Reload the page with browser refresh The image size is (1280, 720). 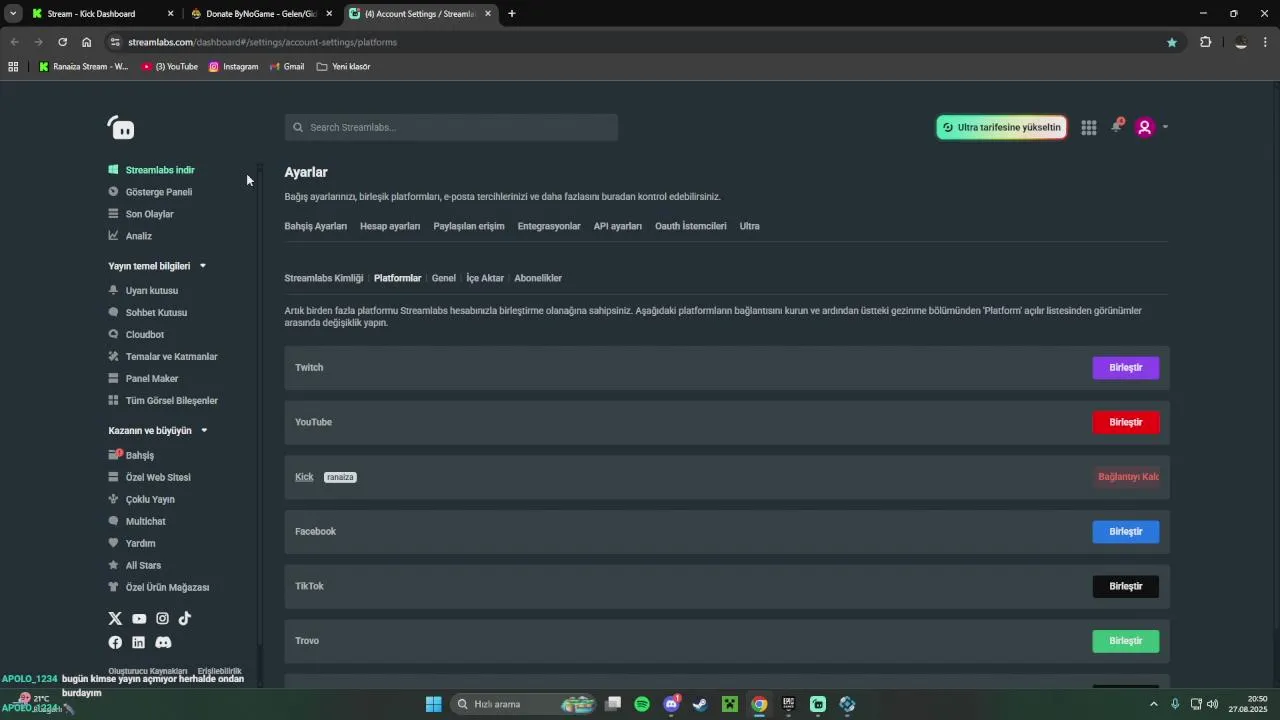coord(62,42)
